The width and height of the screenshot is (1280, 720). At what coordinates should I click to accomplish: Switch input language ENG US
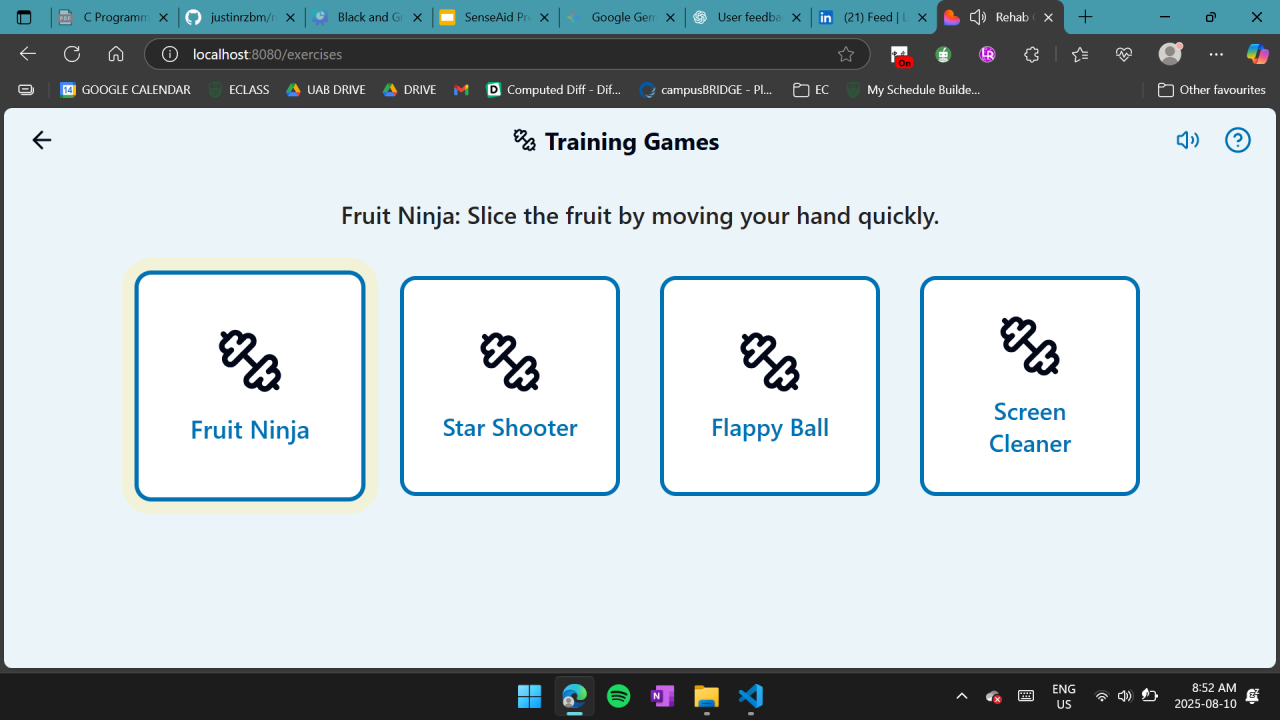[1064, 696]
